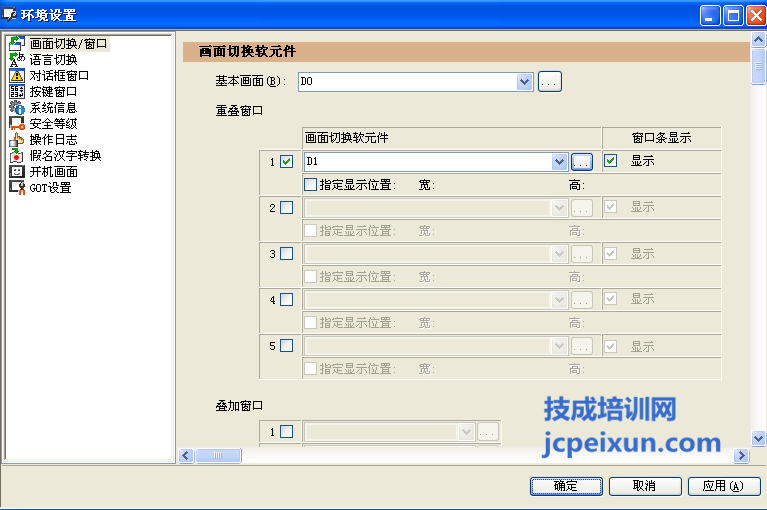Toggle 显示 checkbox for window 1

tap(611, 161)
